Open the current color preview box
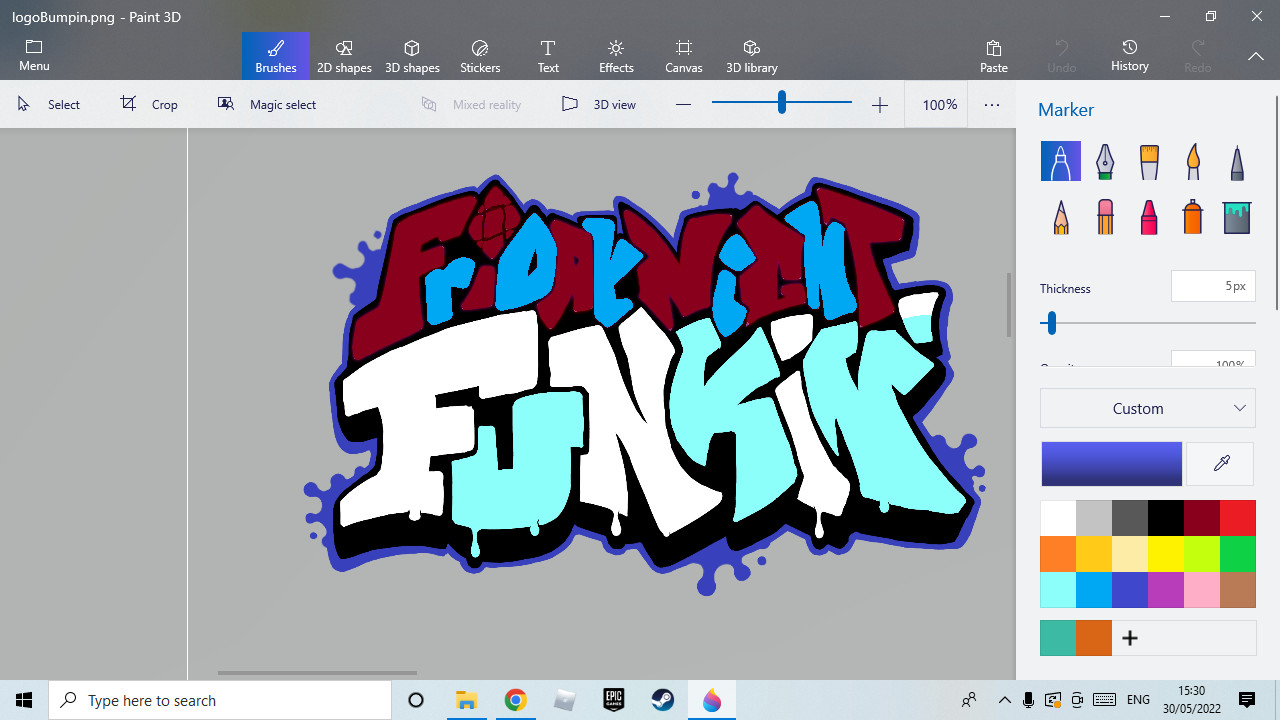This screenshot has width=1280, height=720. [1112, 464]
